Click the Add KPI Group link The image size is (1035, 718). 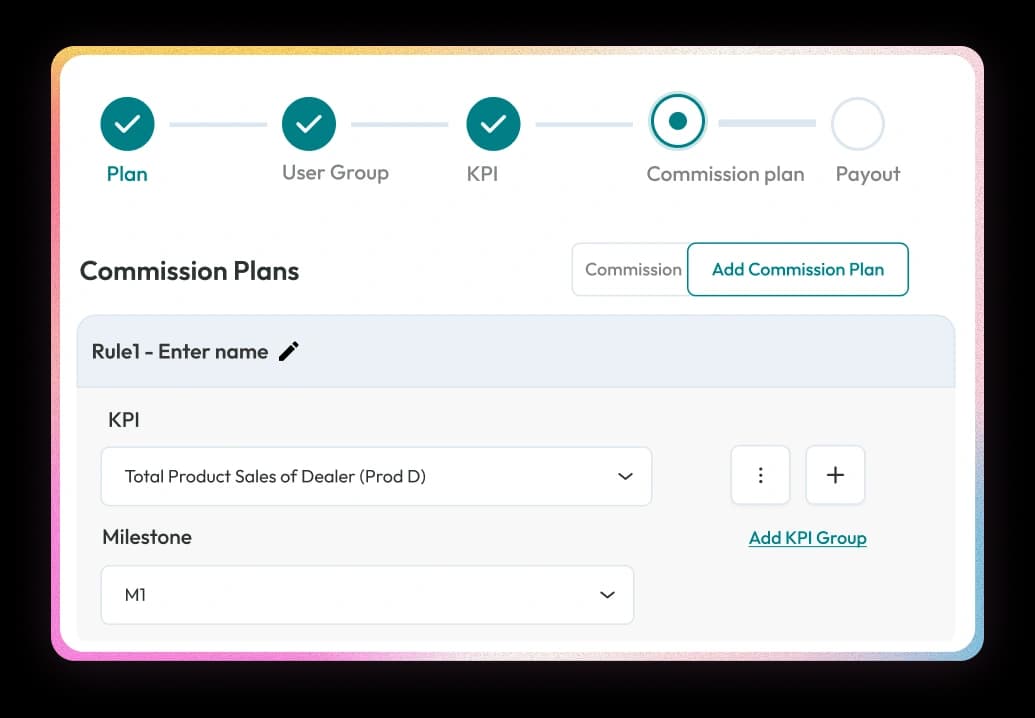pyautogui.click(x=807, y=538)
